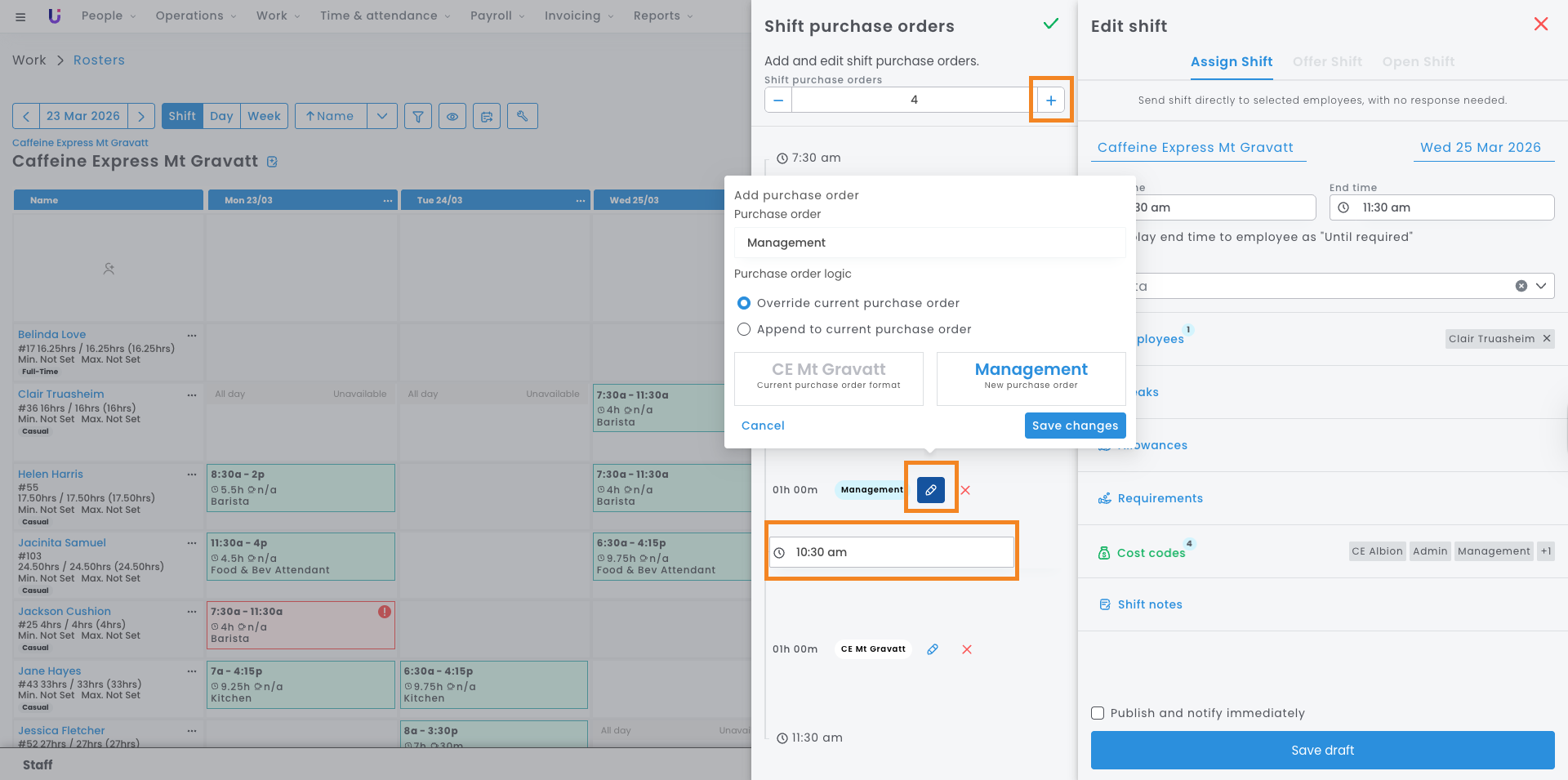Select Append to current purchase order
The height and width of the screenshot is (780, 1568).
pos(744,329)
